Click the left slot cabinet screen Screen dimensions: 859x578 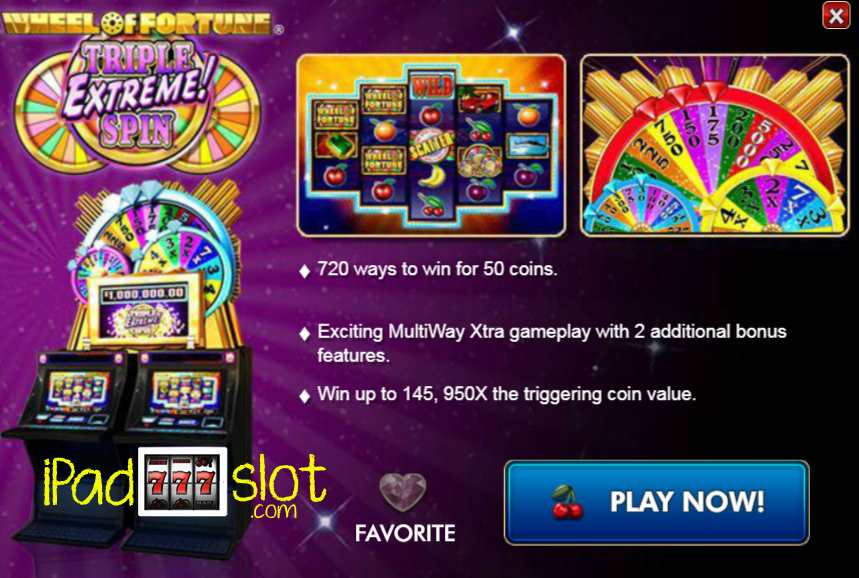77,390
